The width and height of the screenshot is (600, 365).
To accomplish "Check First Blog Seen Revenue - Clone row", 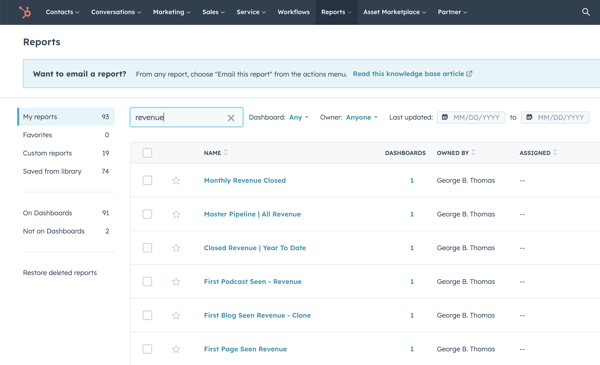I will (147, 315).
